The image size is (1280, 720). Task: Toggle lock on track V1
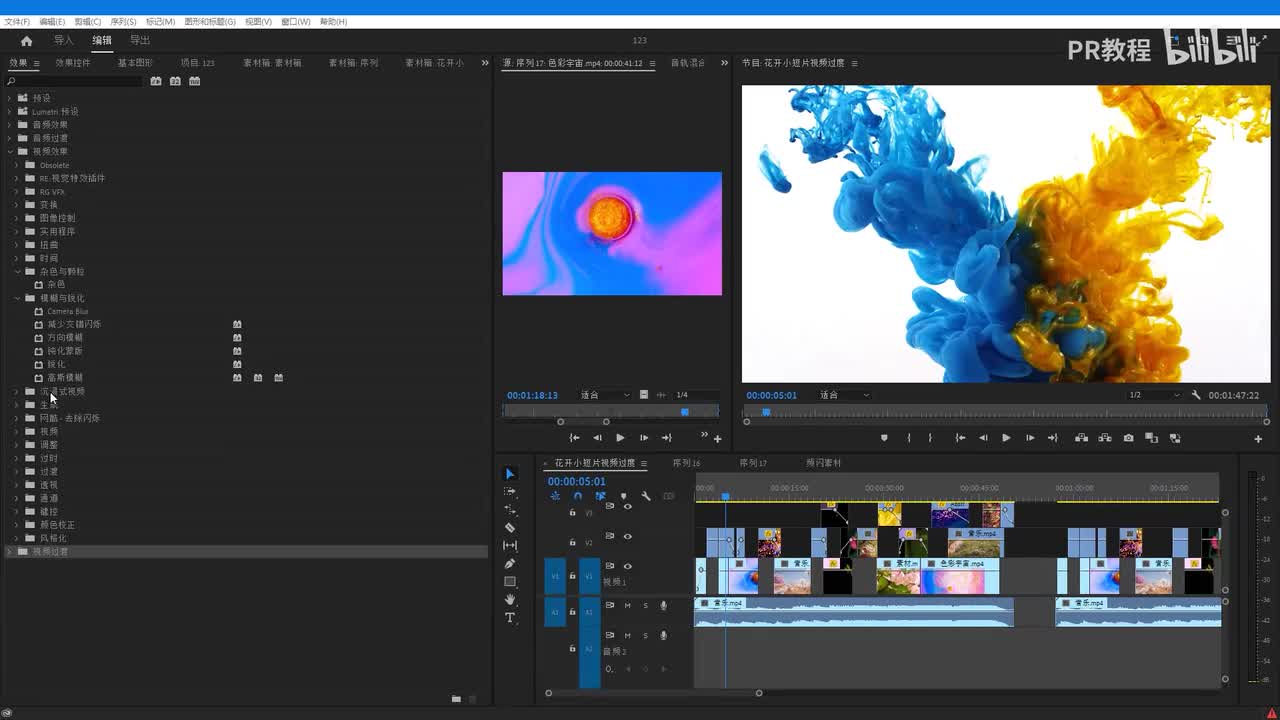(572, 575)
